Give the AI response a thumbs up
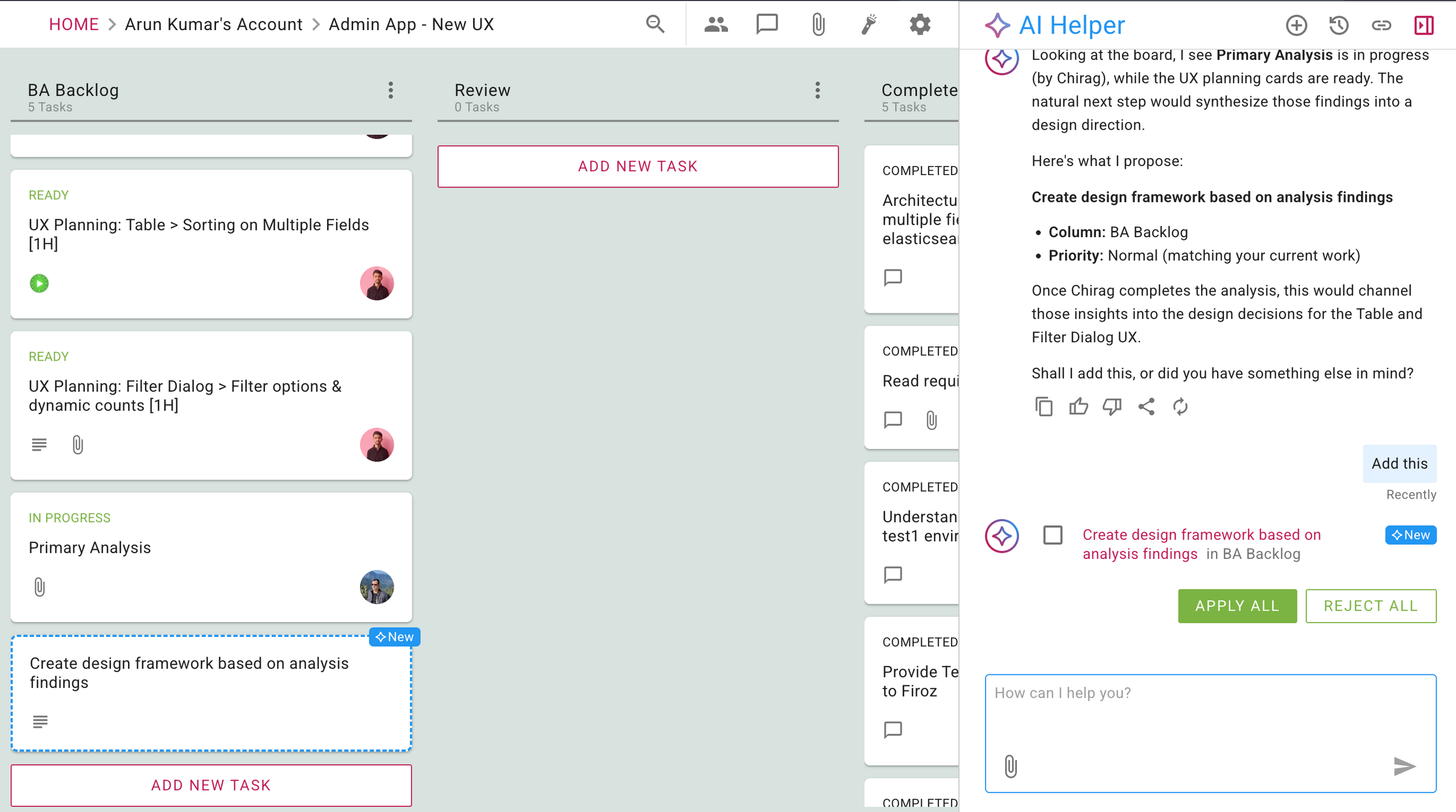 click(1078, 407)
